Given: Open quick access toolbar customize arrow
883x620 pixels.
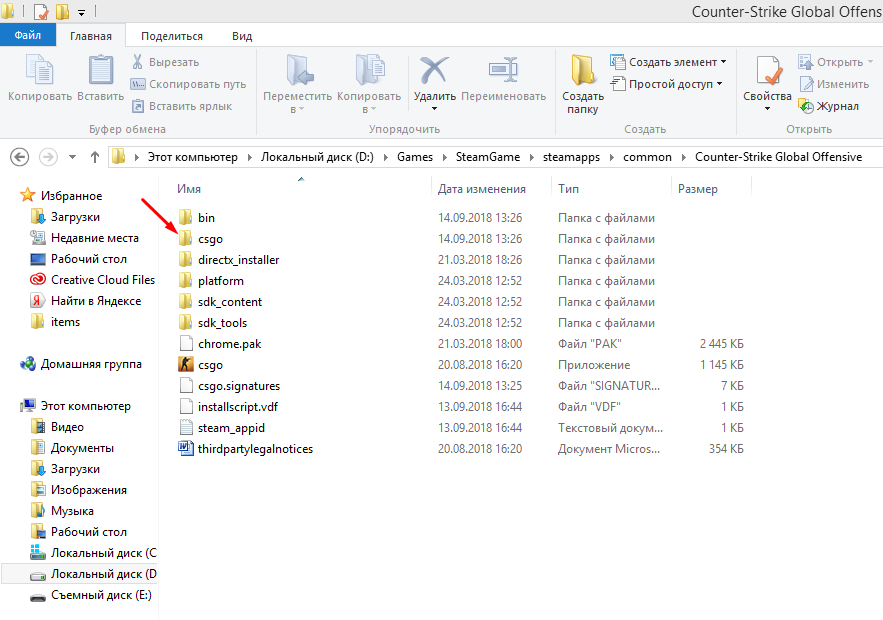Looking at the screenshot, I should (82, 12).
